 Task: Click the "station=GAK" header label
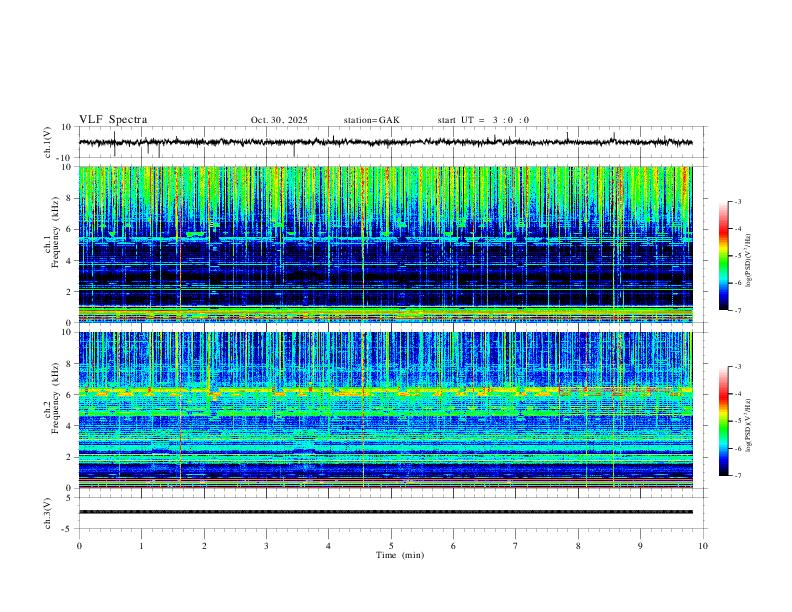[x=371, y=120]
